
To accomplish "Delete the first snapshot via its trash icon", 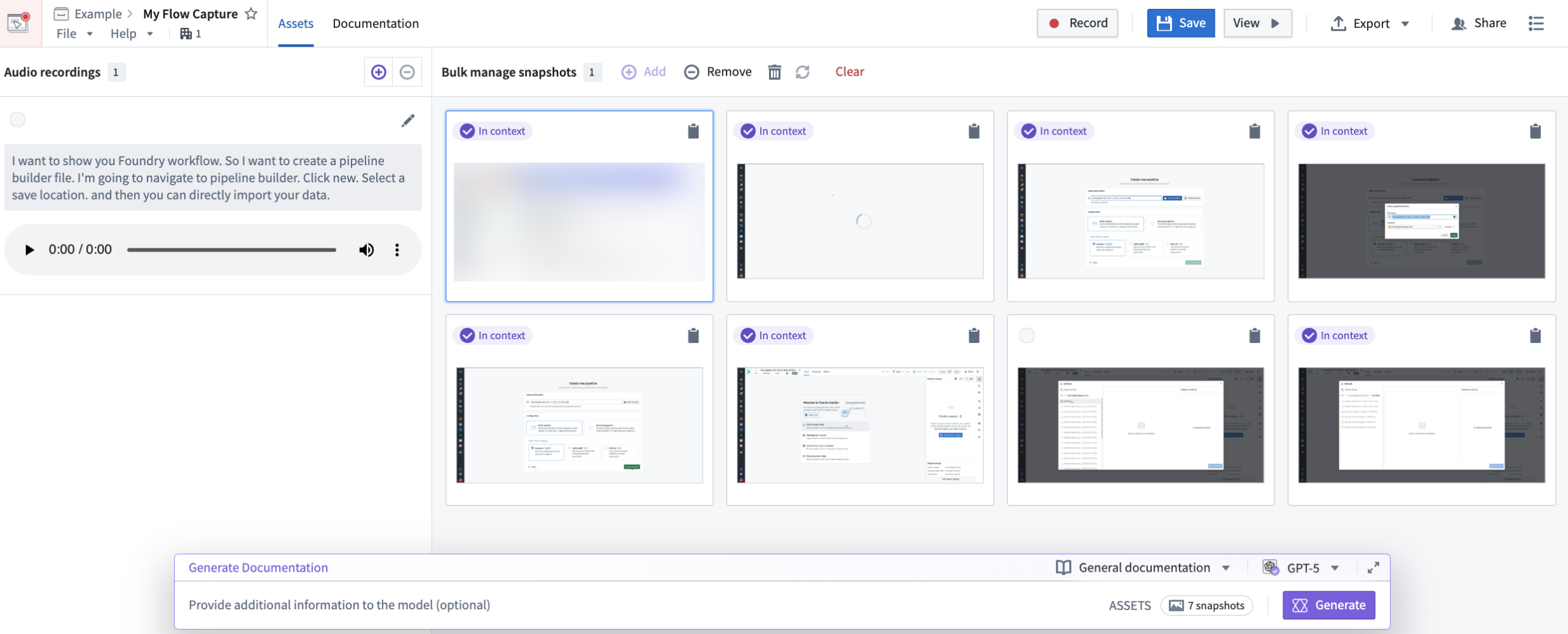I will [692, 130].
